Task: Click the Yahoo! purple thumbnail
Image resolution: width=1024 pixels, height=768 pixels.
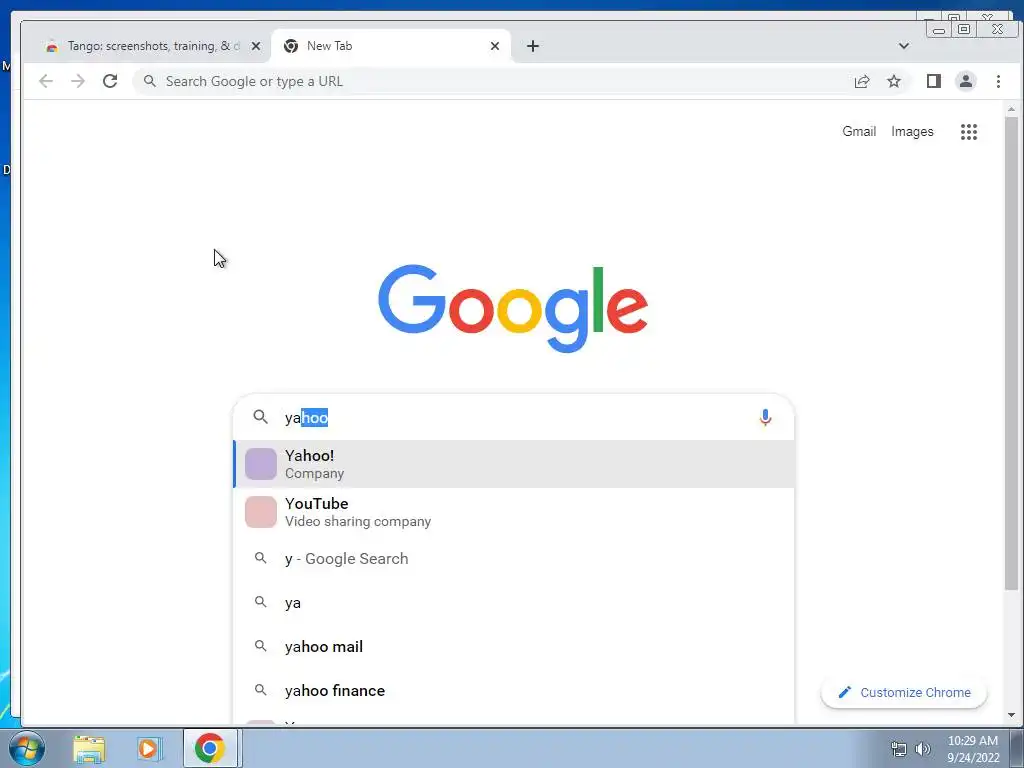Action: (x=261, y=464)
